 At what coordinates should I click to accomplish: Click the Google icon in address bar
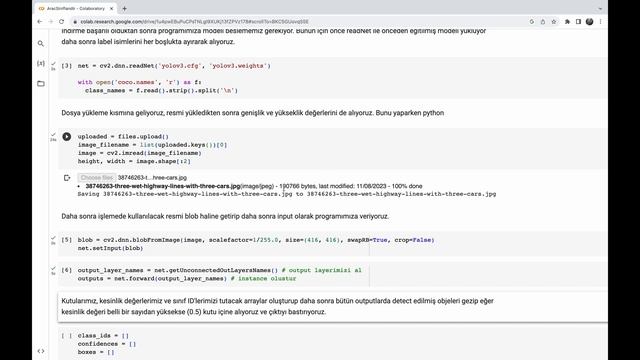pyautogui.click(x=531, y=22)
